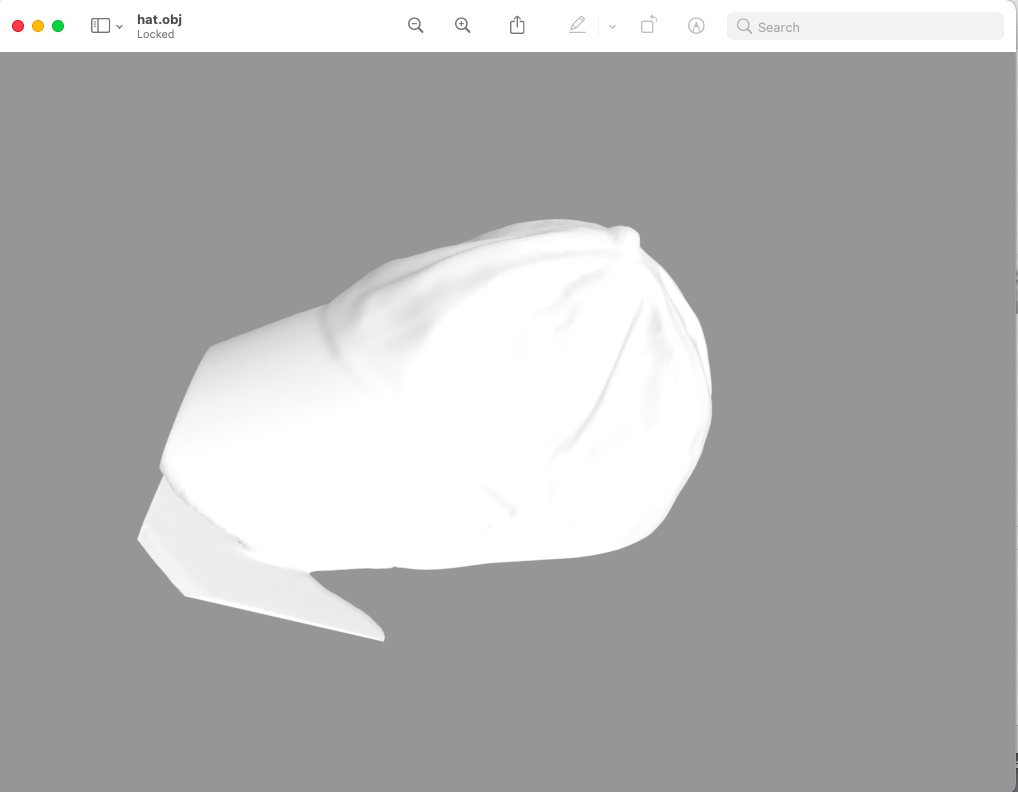This screenshot has height=792, width=1018.
Task: Click the magnifier icon in Search
Action: point(744,27)
